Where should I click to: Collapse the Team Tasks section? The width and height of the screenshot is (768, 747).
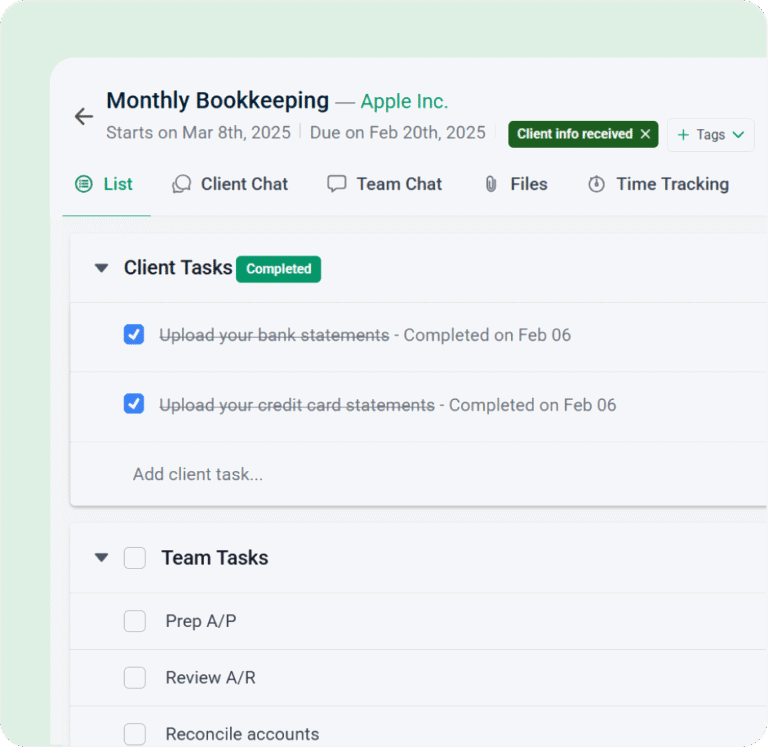pyautogui.click(x=101, y=558)
